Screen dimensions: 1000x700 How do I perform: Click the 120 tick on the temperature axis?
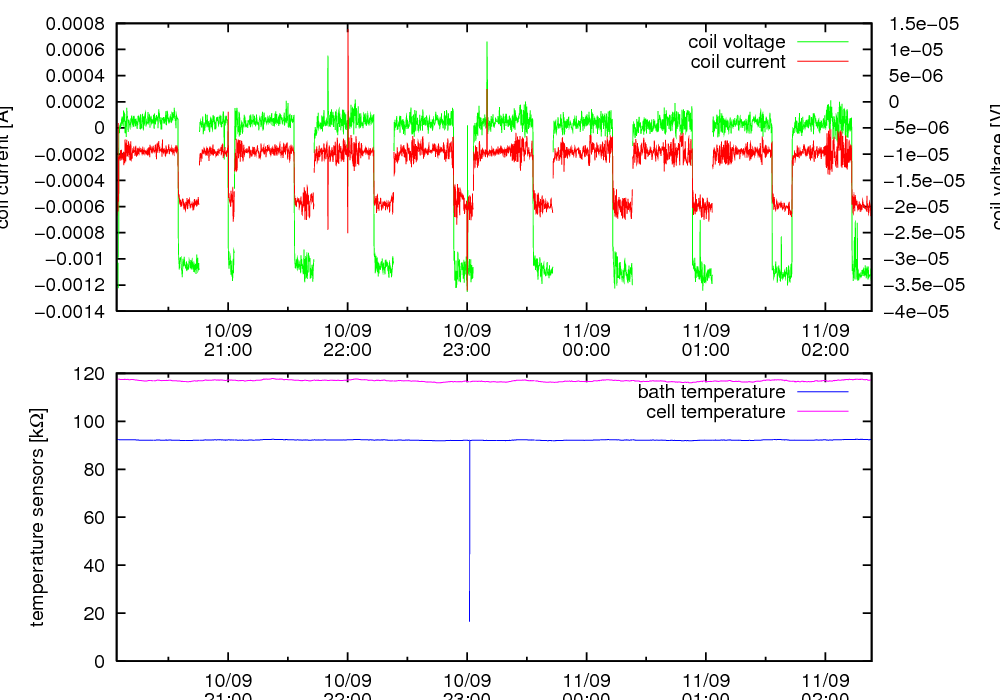[90, 374]
